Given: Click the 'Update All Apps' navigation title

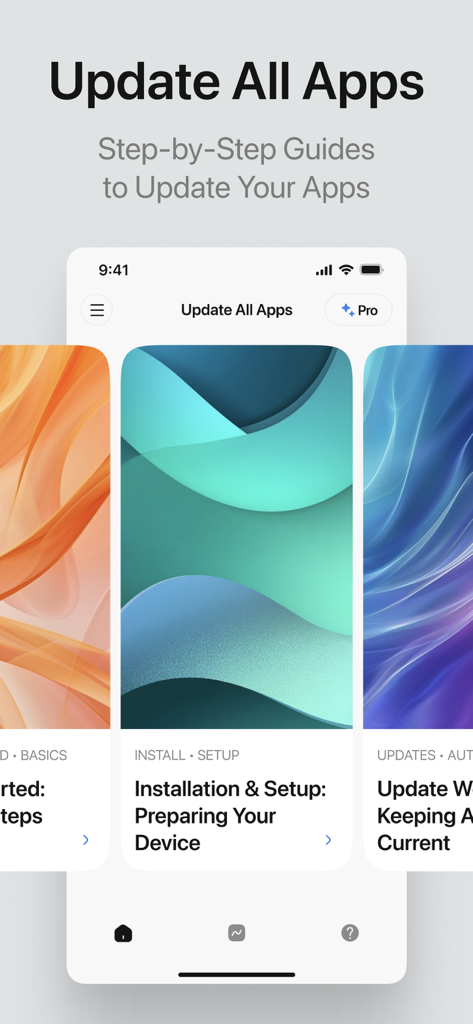Looking at the screenshot, I should [236, 310].
